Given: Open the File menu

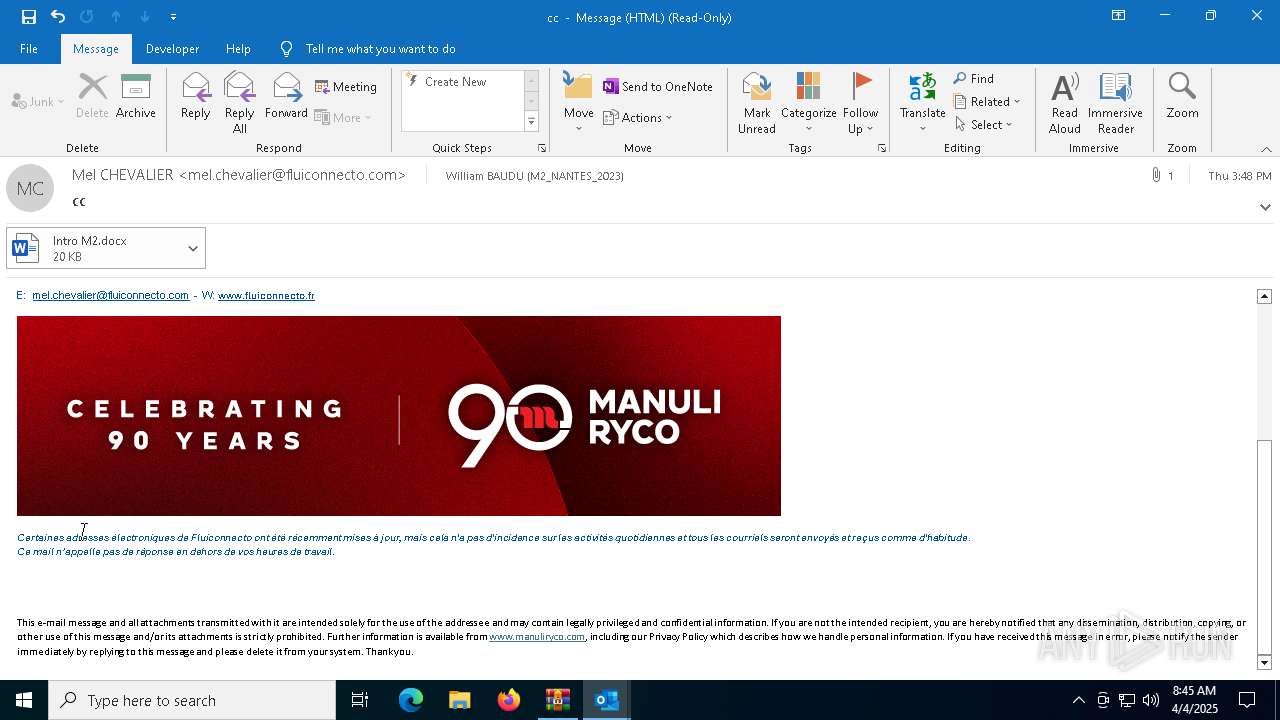Looking at the screenshot, I should point(29,49).
